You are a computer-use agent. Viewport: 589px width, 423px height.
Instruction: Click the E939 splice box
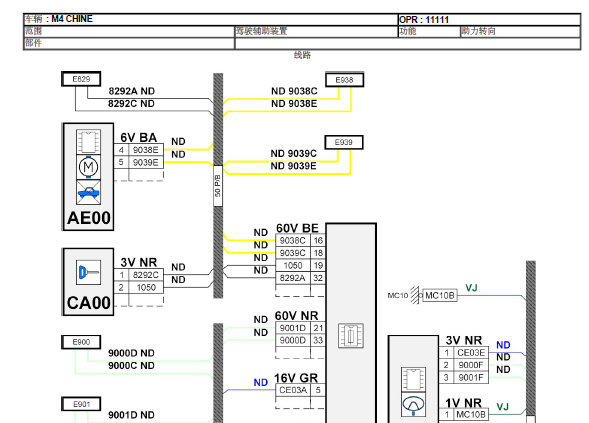pyautogui.click(x=344, y=142)
